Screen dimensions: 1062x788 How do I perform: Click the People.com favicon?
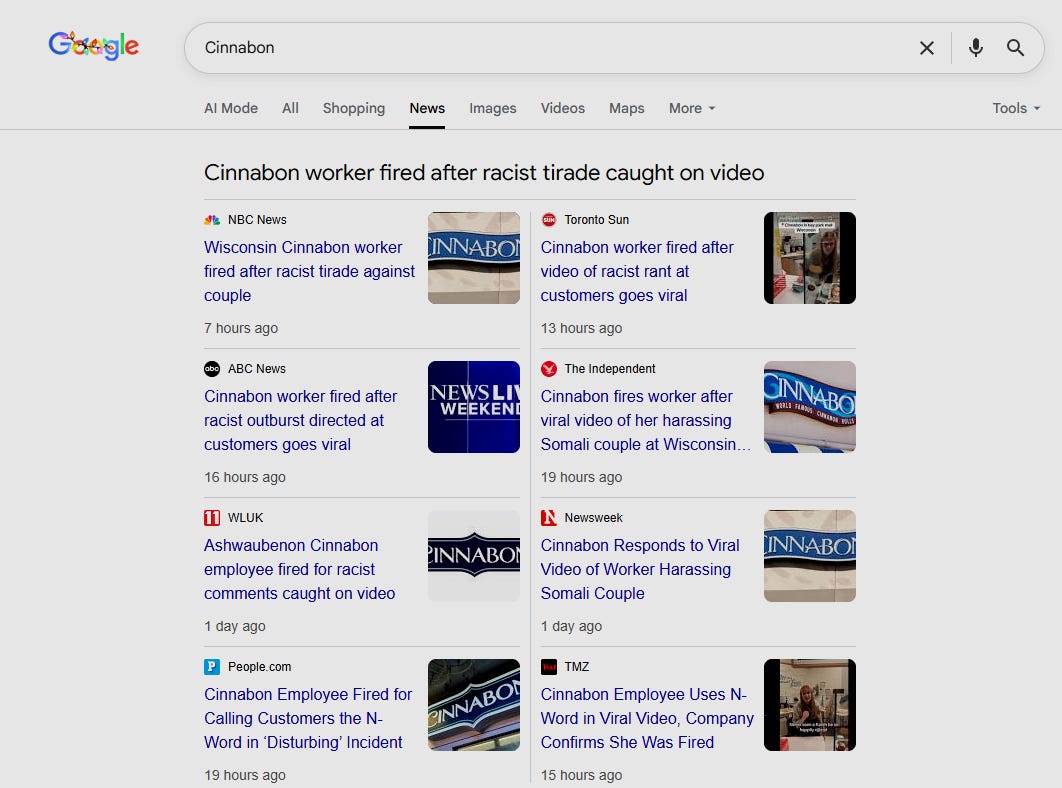212,667
